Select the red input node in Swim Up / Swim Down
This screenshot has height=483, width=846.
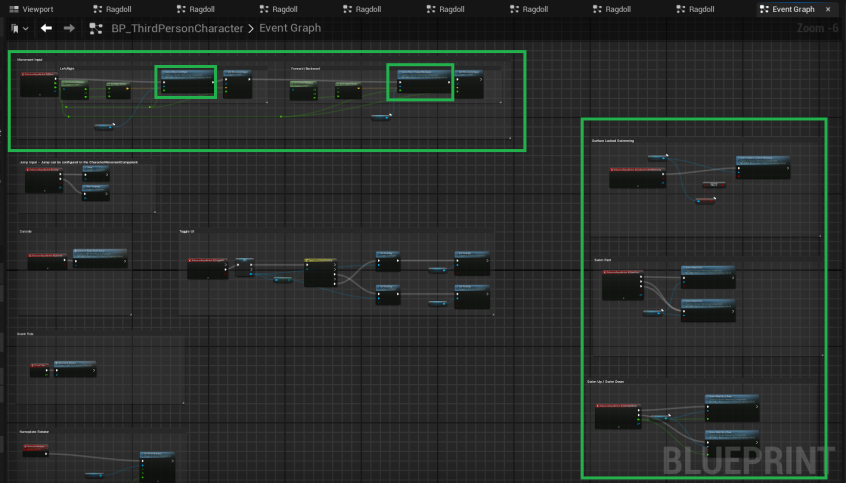[x=618, y=416]
